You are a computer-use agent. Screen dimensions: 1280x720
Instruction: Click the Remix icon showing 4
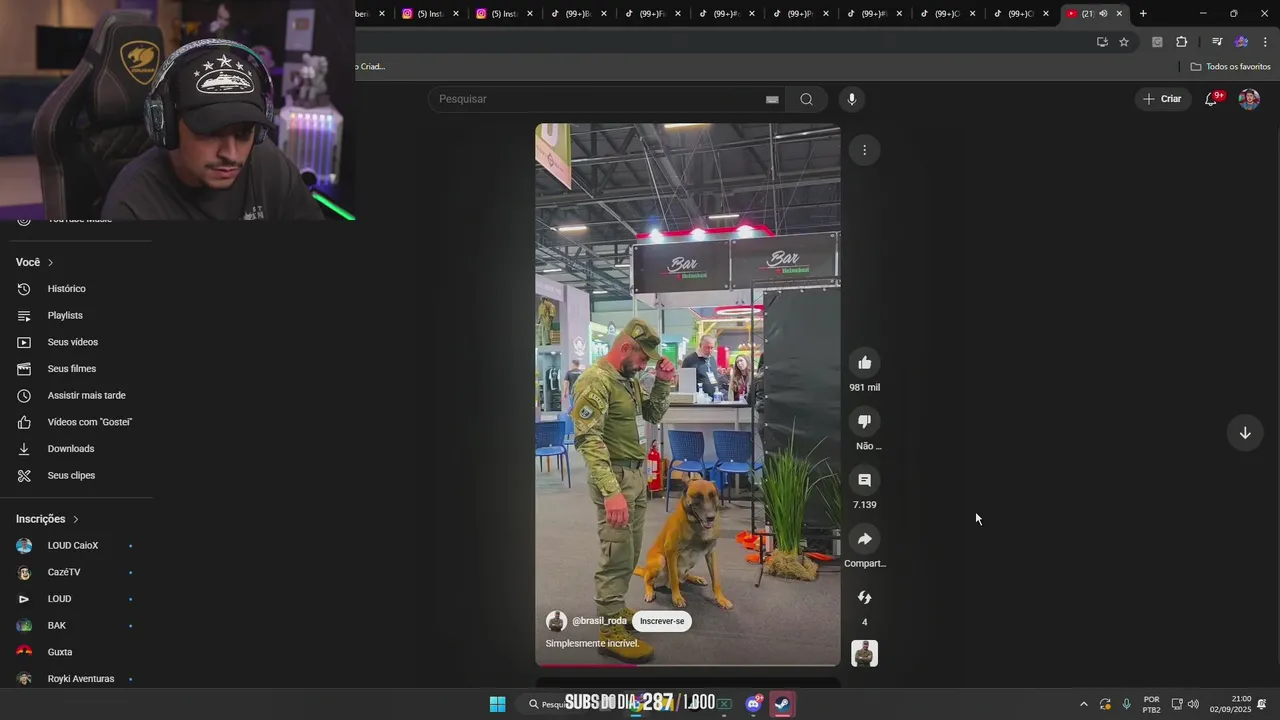point(865,598)
